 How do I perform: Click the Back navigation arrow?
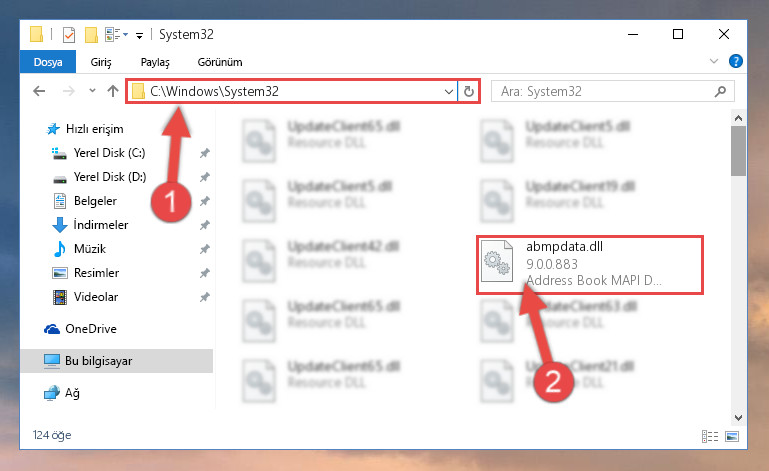tap(39, 91)
